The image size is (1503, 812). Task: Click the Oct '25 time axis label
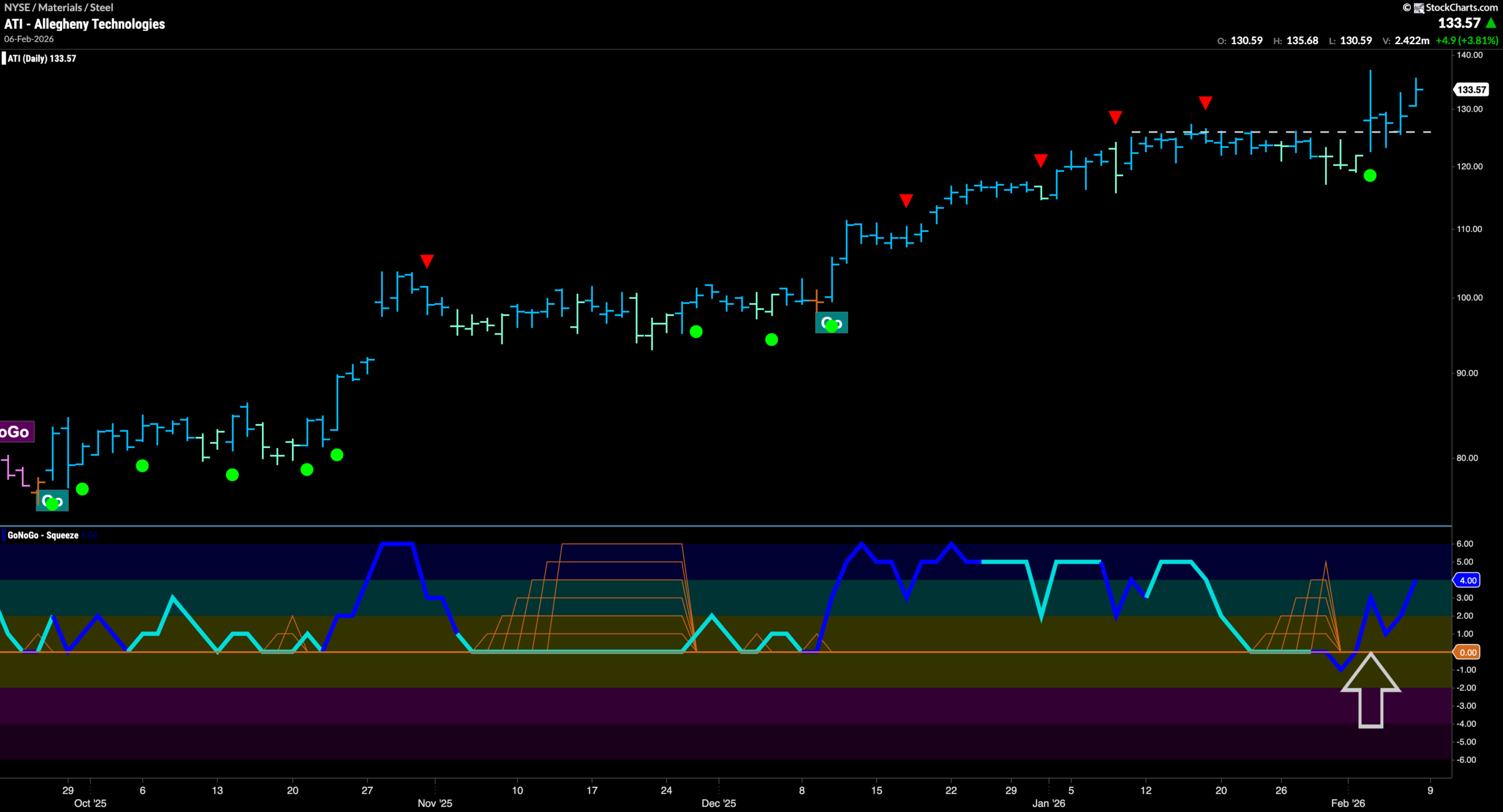tap(90, 803)
